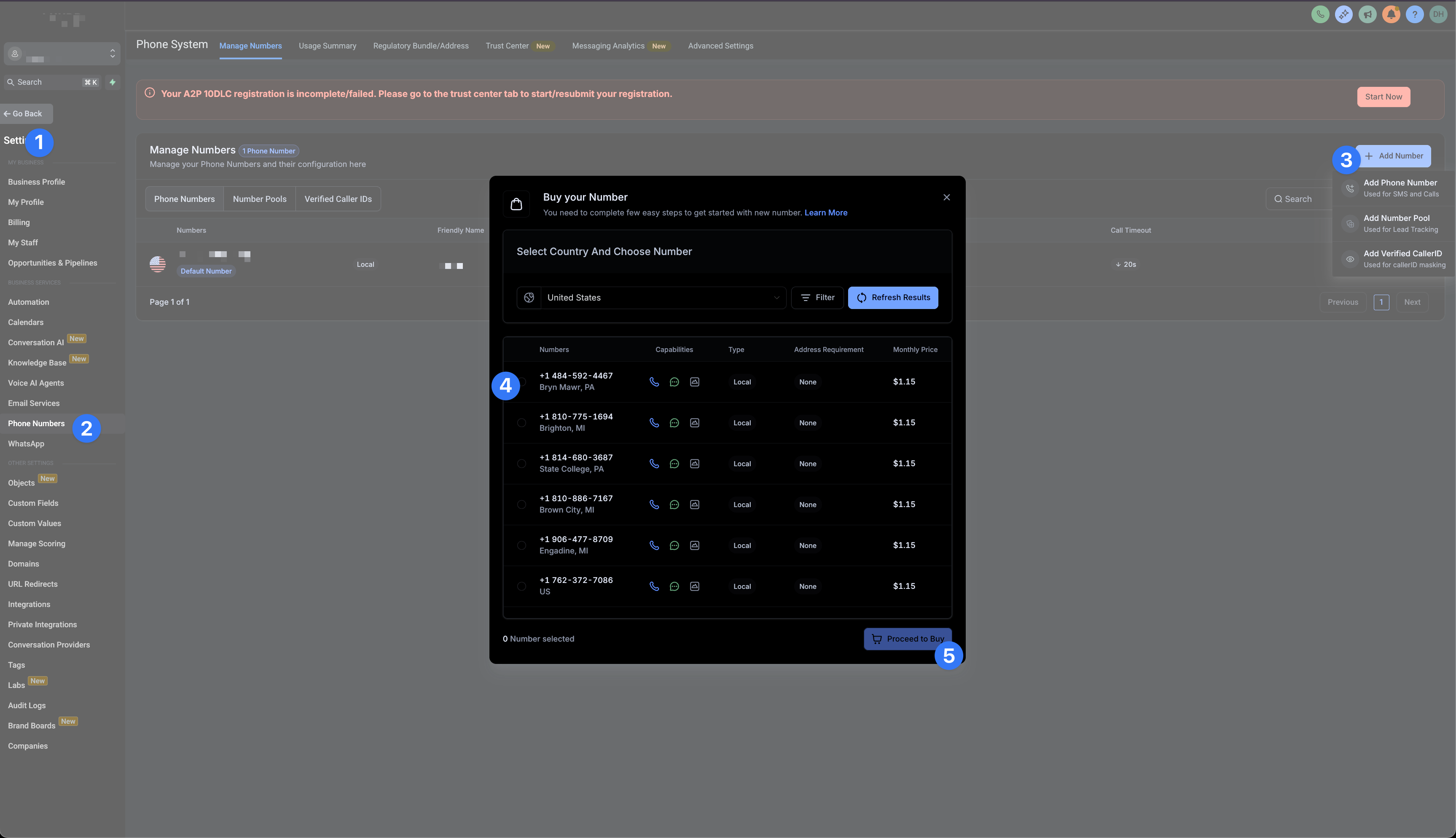Follow the Learn More link
The width and height of the screenshot is (1456, 838).
pyautogui.click(x=826, y=213)
